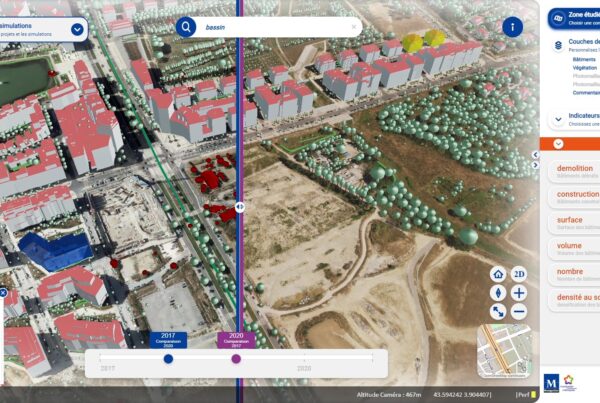This screenshot has height=403, width=600.
Task: Click the Zone étude panel icon
Action: click(557, 16)
